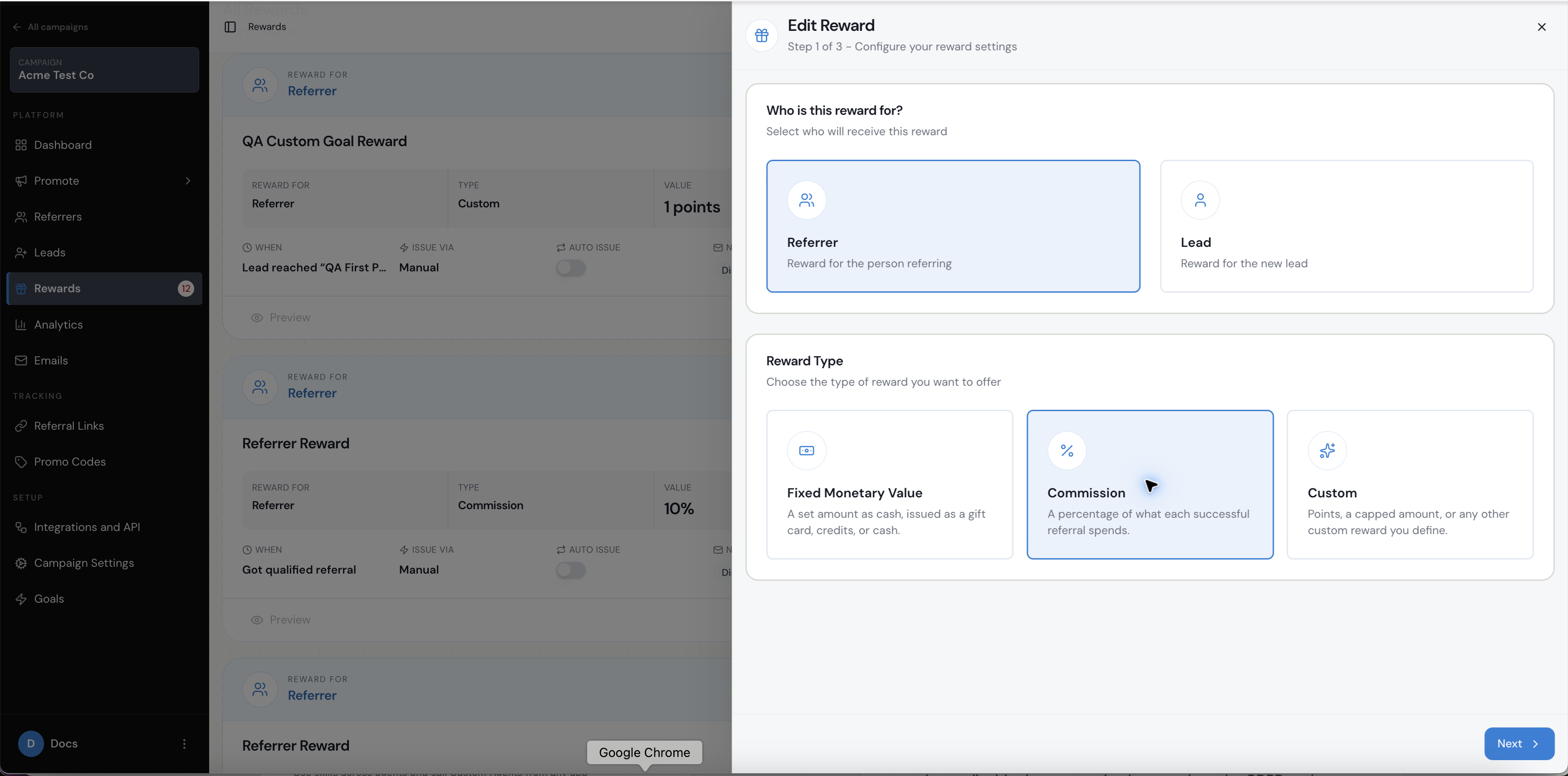Click the Referrer avatar icon above QA Custom Goal Reward
The width and height of the screenshot is (1568, 776).
click(x=260, y=85)
